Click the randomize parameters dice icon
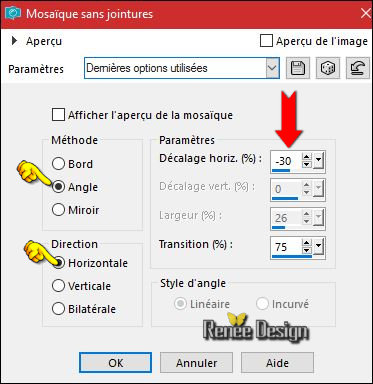This screenshot has width=373, height=384. click(x=328, y=68)
